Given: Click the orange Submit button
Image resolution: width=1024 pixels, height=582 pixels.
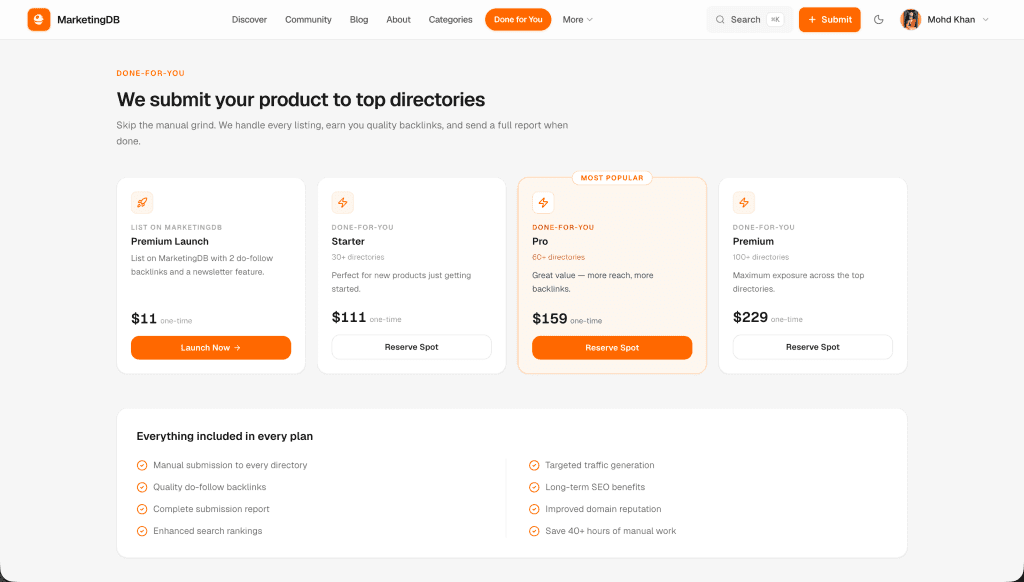Looking at the screenshot, I should (829, 19).
